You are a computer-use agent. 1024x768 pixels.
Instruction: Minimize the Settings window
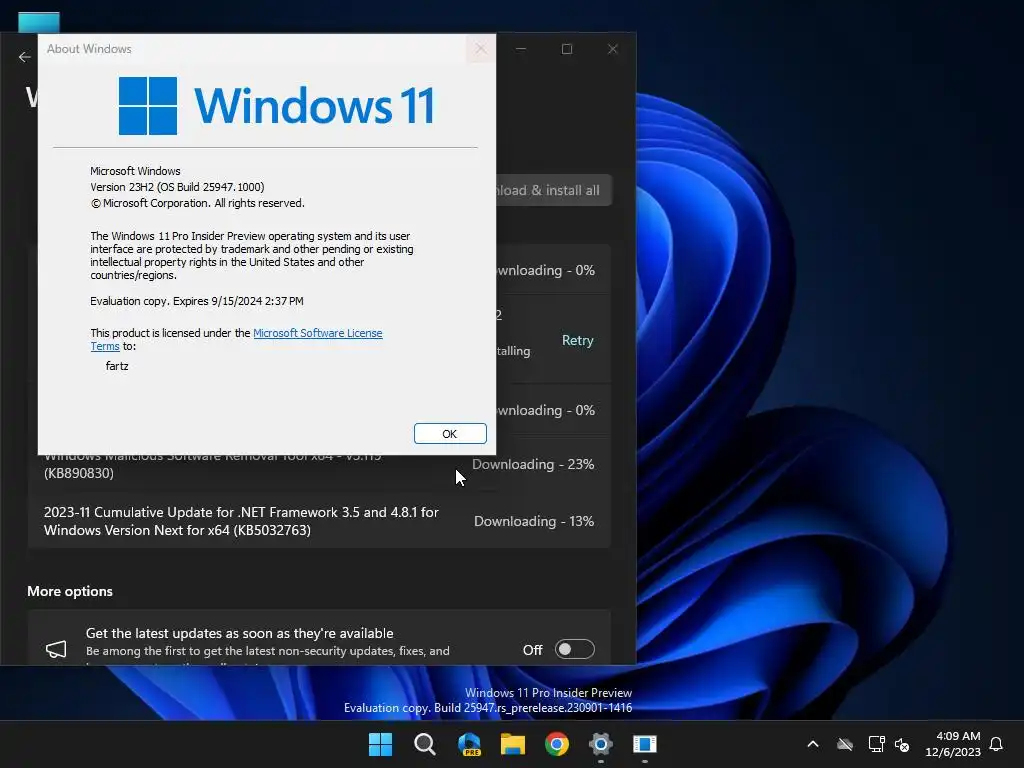point(520,49)
